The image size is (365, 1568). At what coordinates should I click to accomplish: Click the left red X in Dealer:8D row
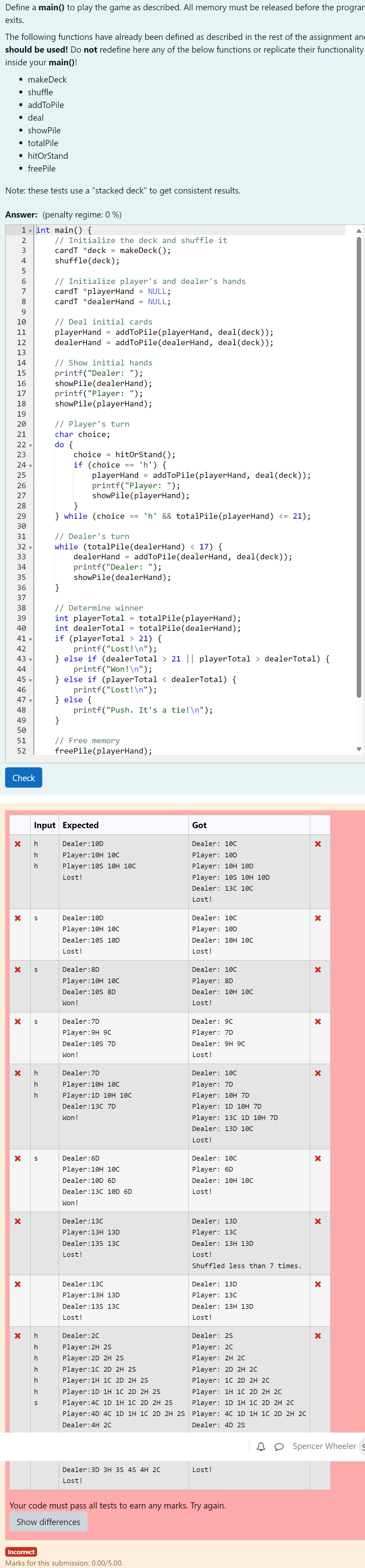[x=18, y=970]
